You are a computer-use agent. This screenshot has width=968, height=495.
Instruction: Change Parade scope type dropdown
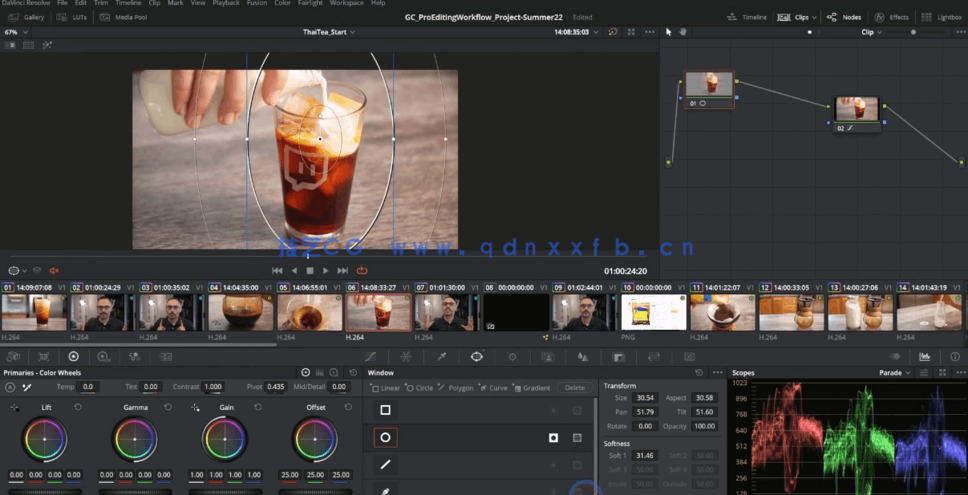coord(895,373)
